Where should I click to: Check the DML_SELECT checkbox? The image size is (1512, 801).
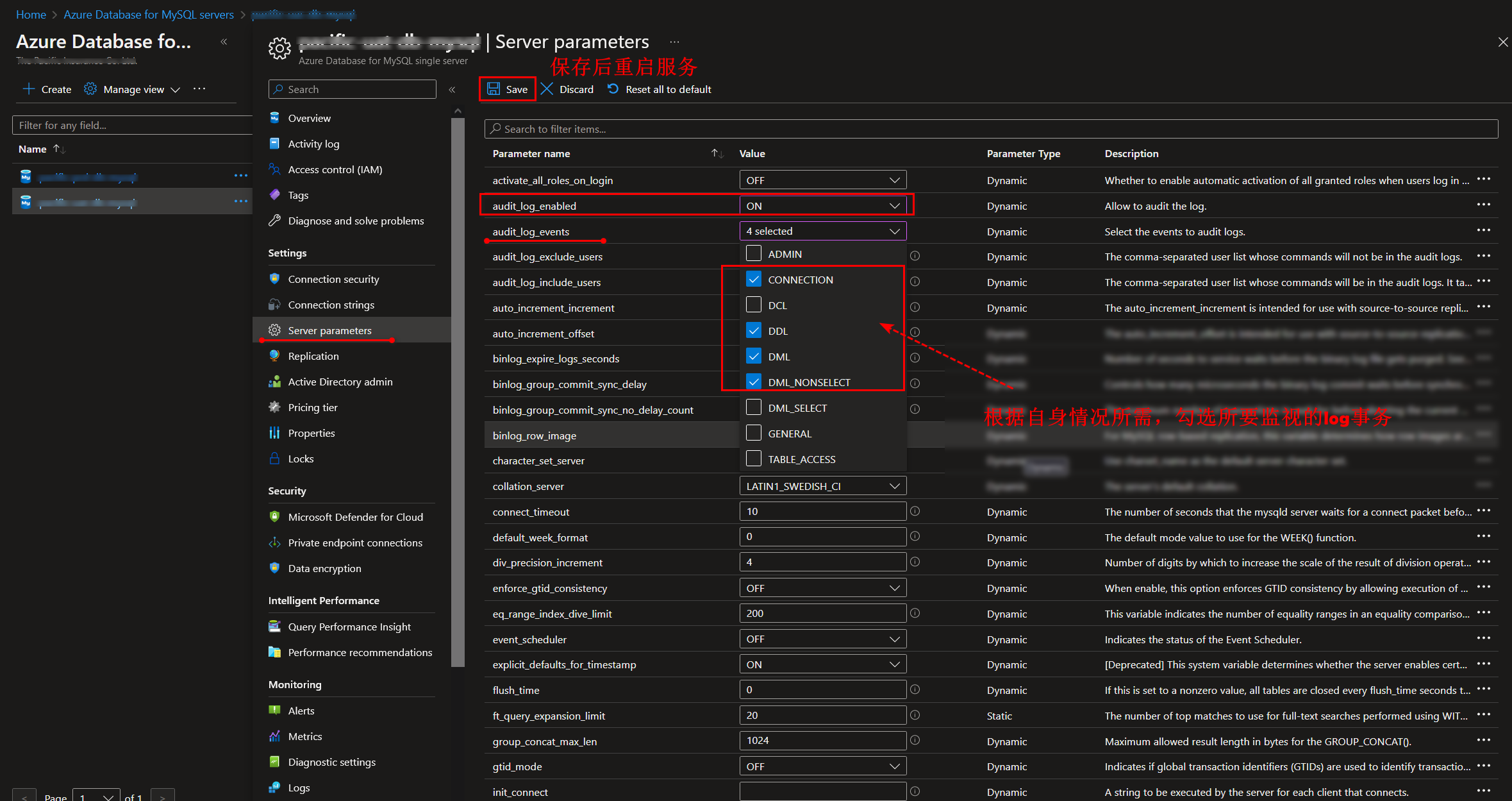click(x=754, y=407)
